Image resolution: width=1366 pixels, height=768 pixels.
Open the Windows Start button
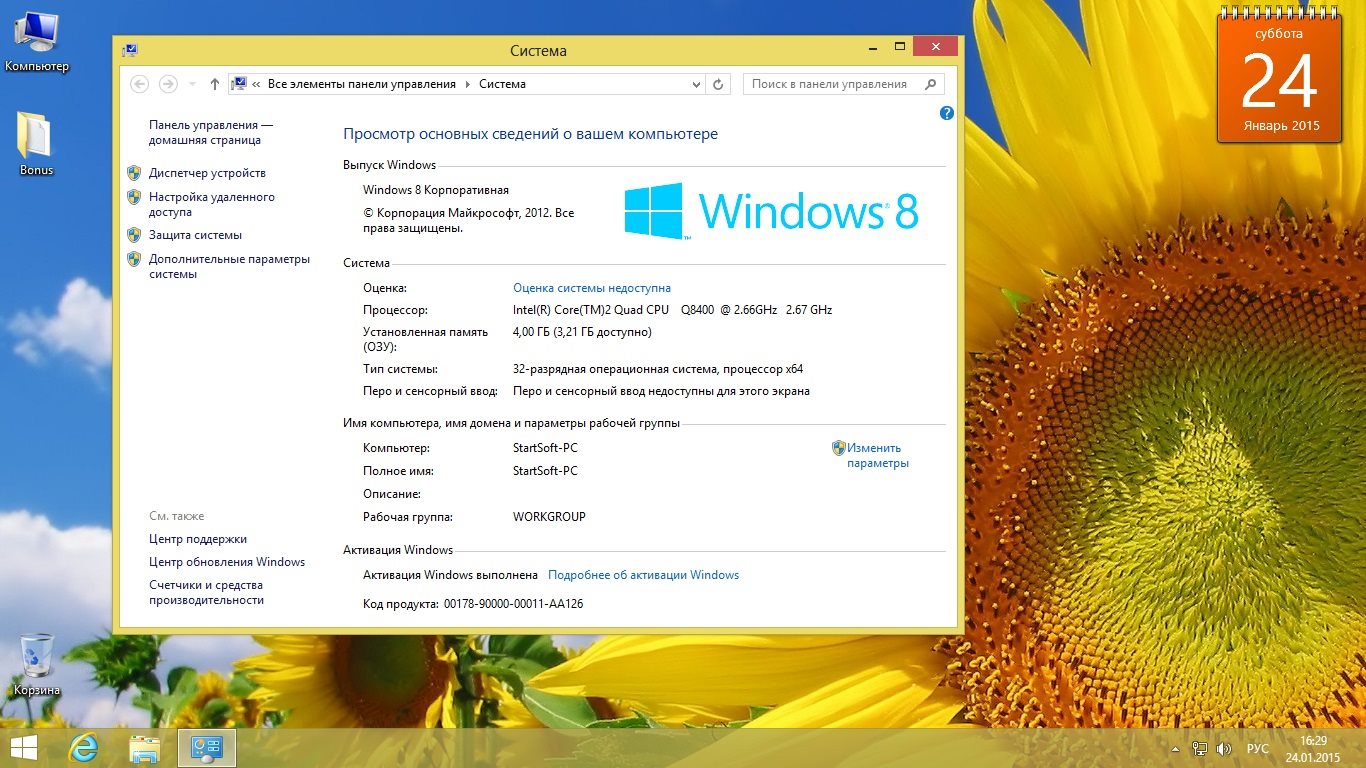tap(23, 748)
